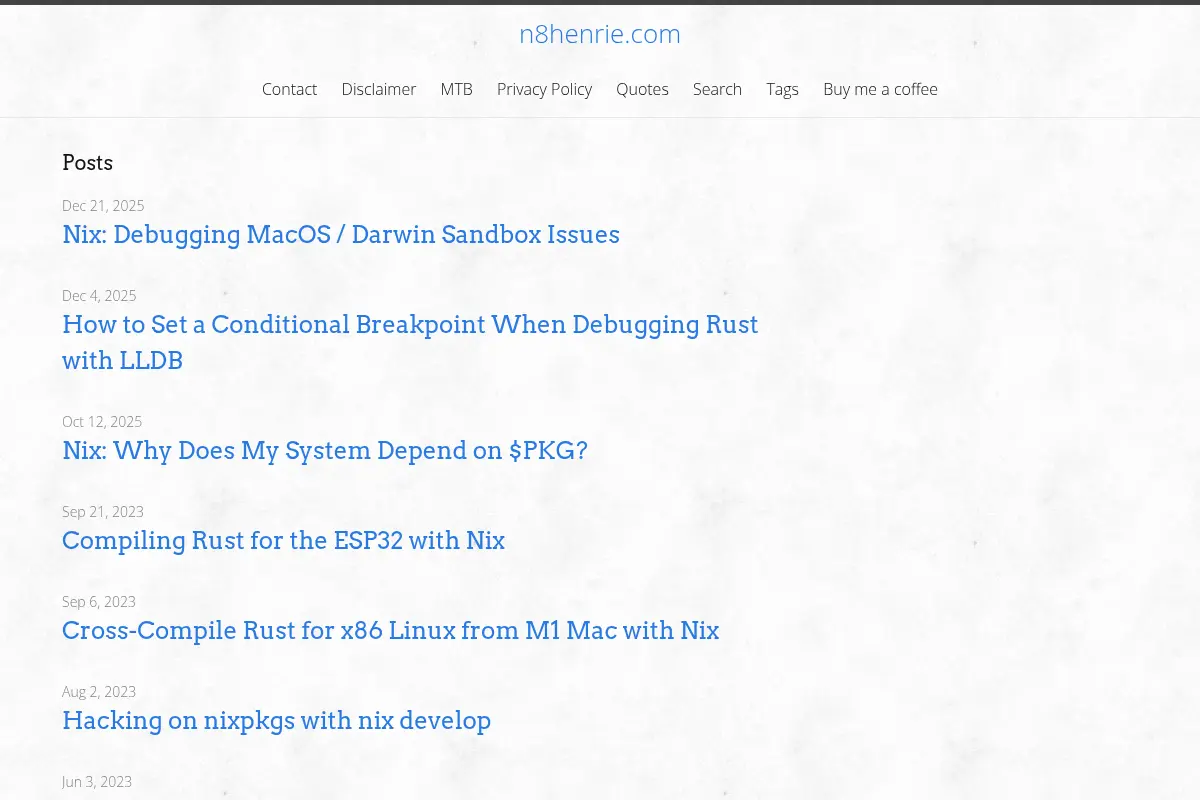Image resolution: width=1200 pixels, height=800 pixels.
Task: Visit the Quotes page
Action: coord(642,89)
